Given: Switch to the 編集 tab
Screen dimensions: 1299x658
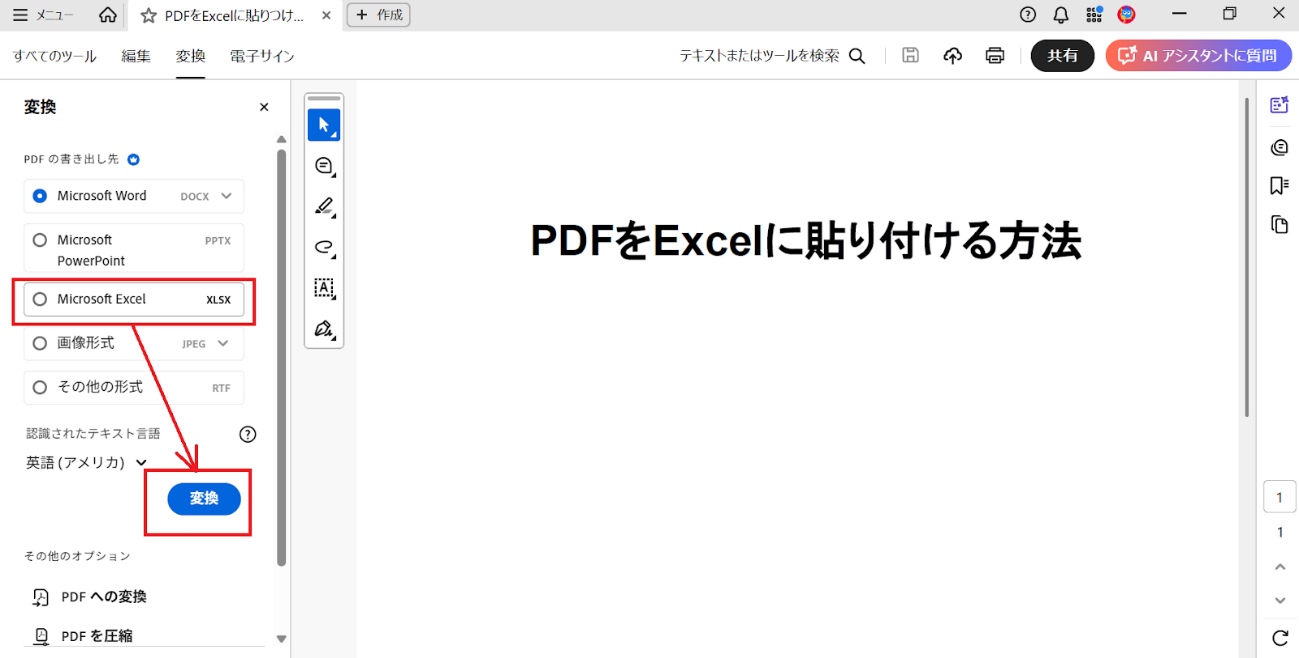Looking at the screenshot, I should coord(135,57).
